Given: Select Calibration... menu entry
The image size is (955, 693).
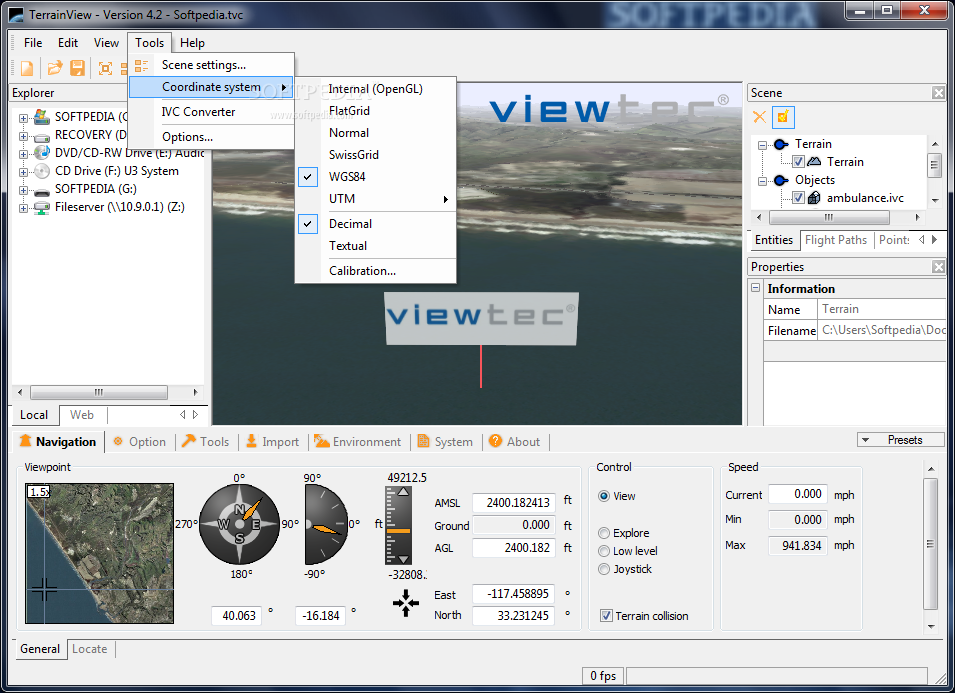Looking at the screenshot, I should coord(362,270).
